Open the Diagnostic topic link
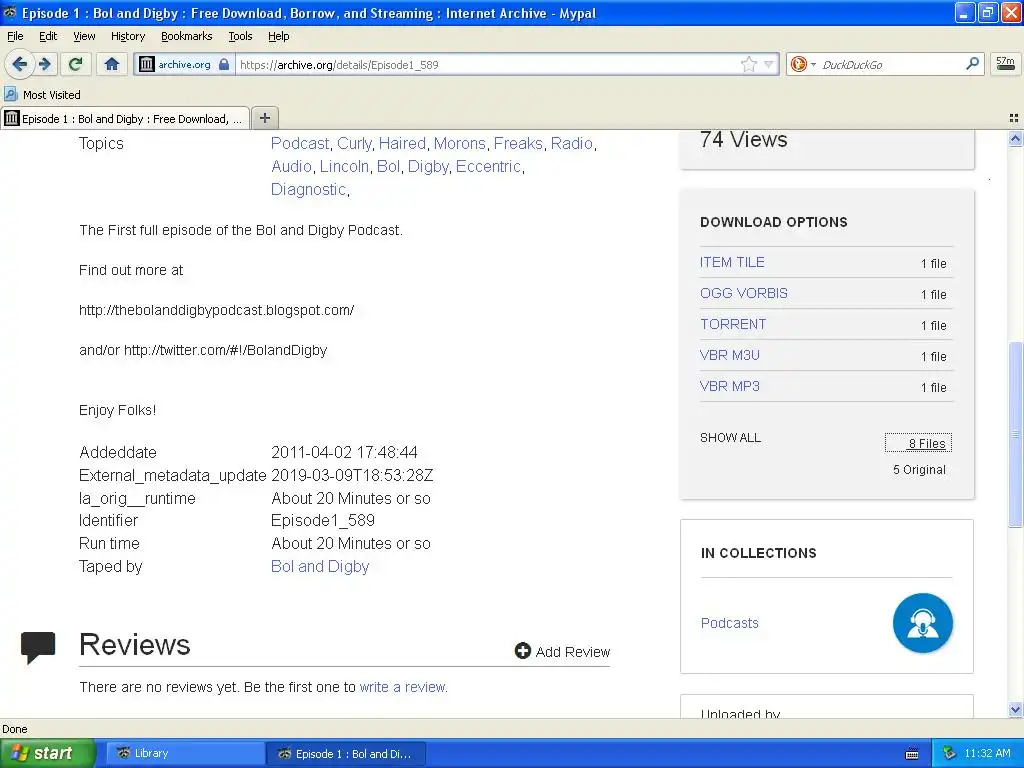This screenshot has width=1024, height=768. pos(308,189)
